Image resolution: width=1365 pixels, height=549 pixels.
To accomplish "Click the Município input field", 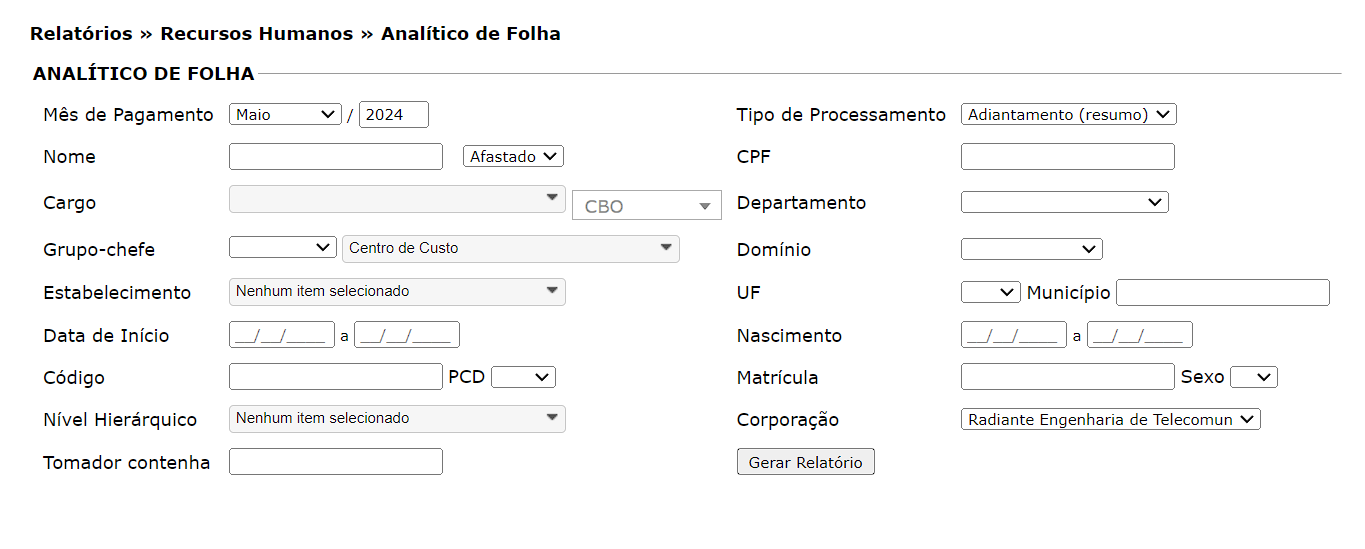I will point(1222,293).
